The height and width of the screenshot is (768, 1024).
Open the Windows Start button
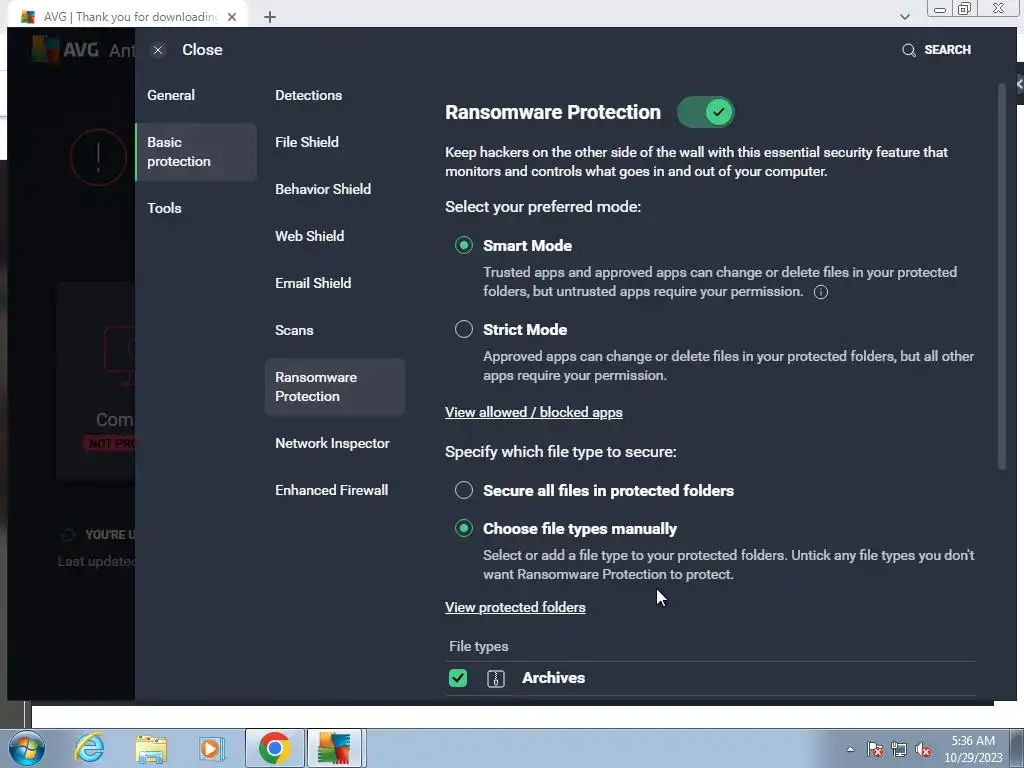(27, 748)
